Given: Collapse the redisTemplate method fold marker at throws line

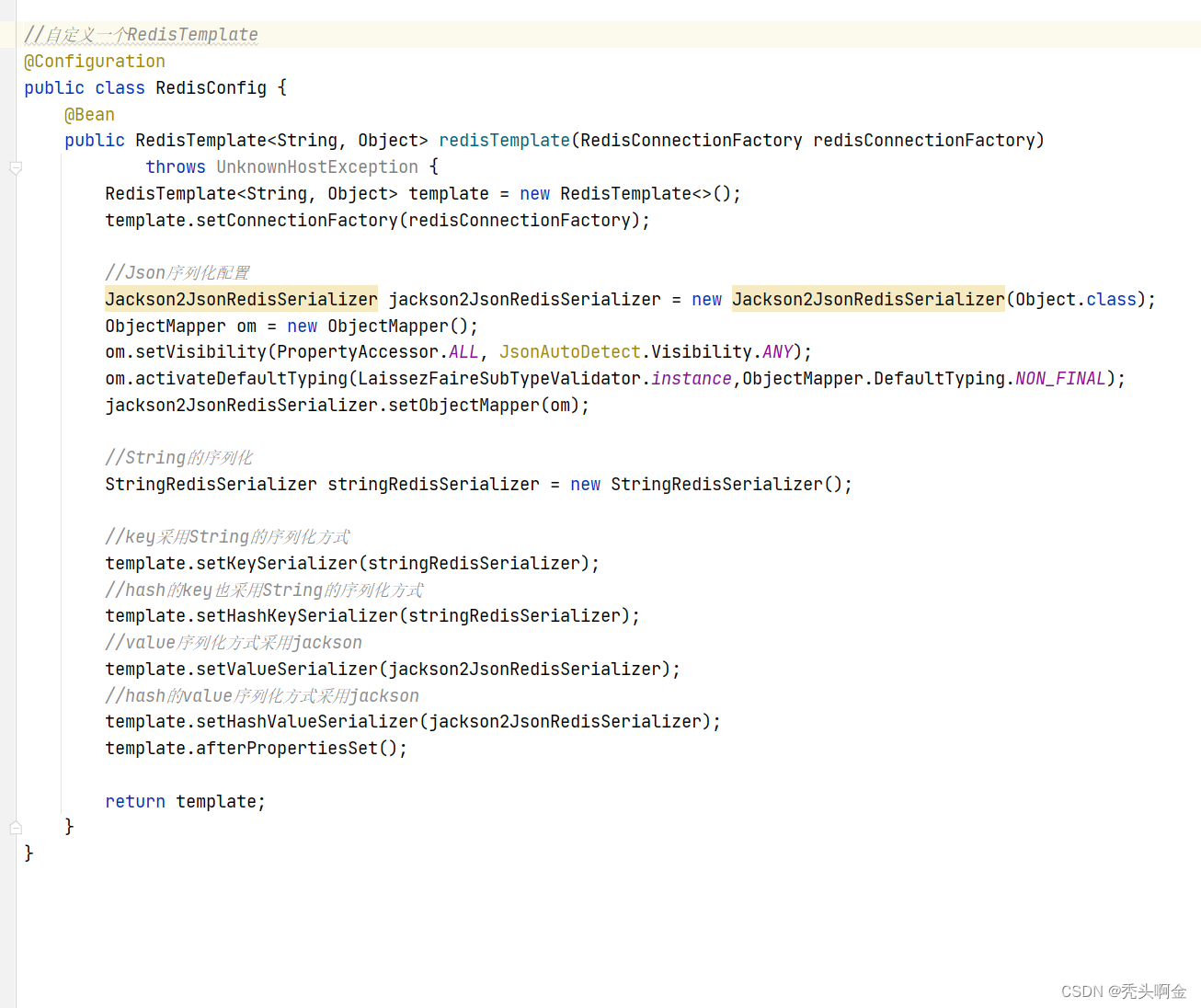Looking at the screenshot, I should (16, 168).
